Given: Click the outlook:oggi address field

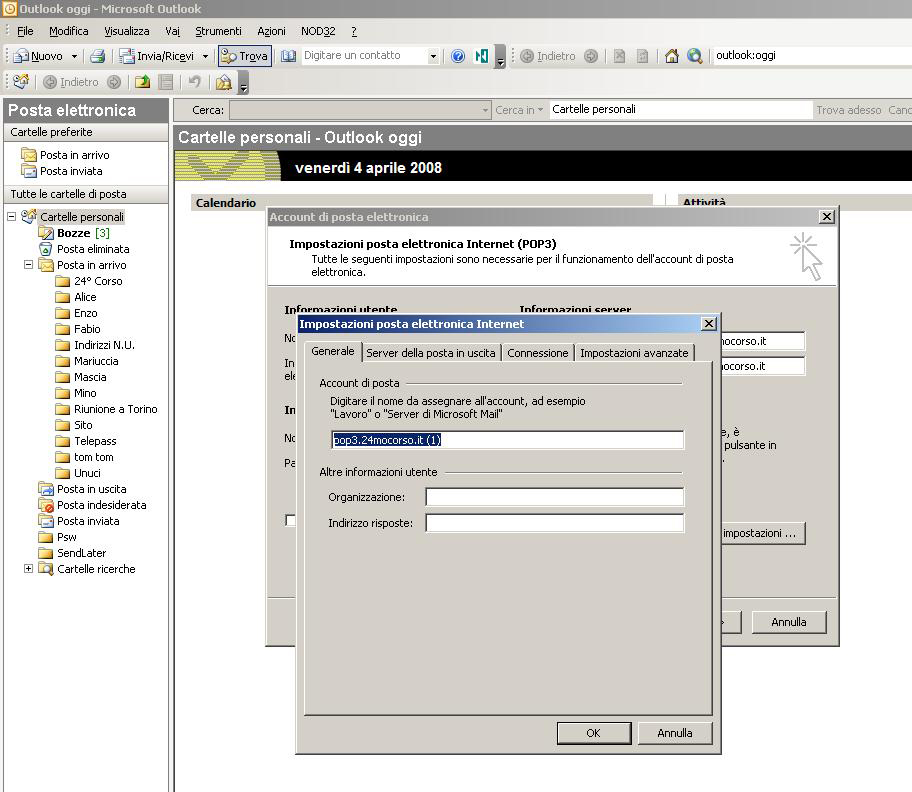Looking at the screenshot, I should point(811,55).
